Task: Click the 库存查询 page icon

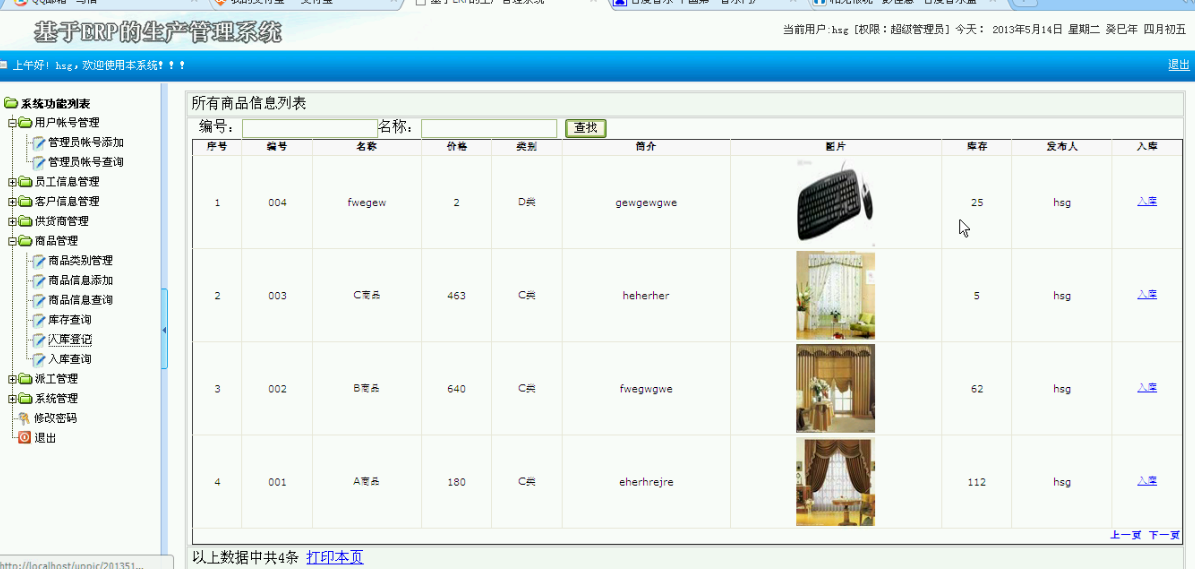Action: [40, 320]
